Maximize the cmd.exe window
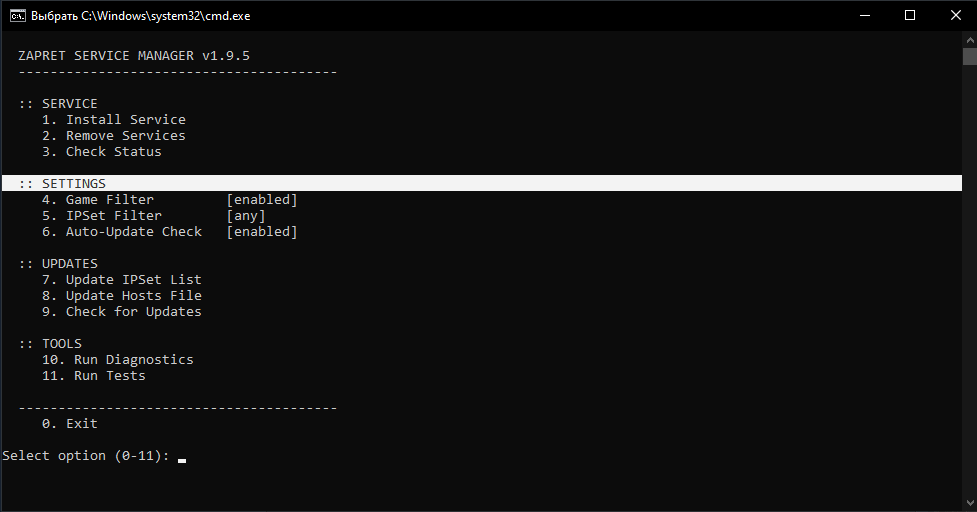977x512 pixels. (x=910, y=16)
